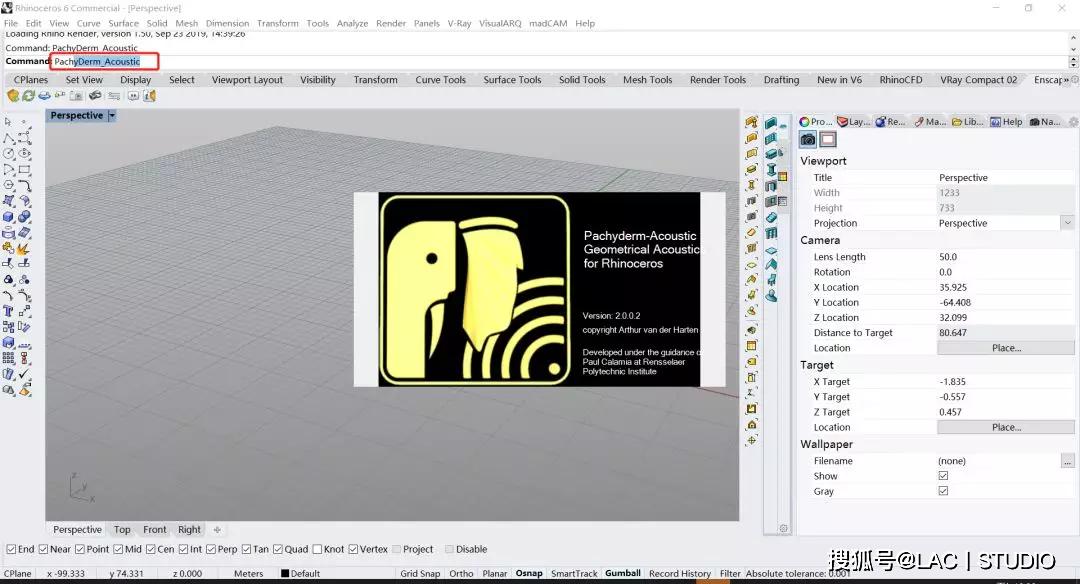This screenshot has height=584, width=1080.
Task: Select the Box solid tool icon
Action: [8, 217]
